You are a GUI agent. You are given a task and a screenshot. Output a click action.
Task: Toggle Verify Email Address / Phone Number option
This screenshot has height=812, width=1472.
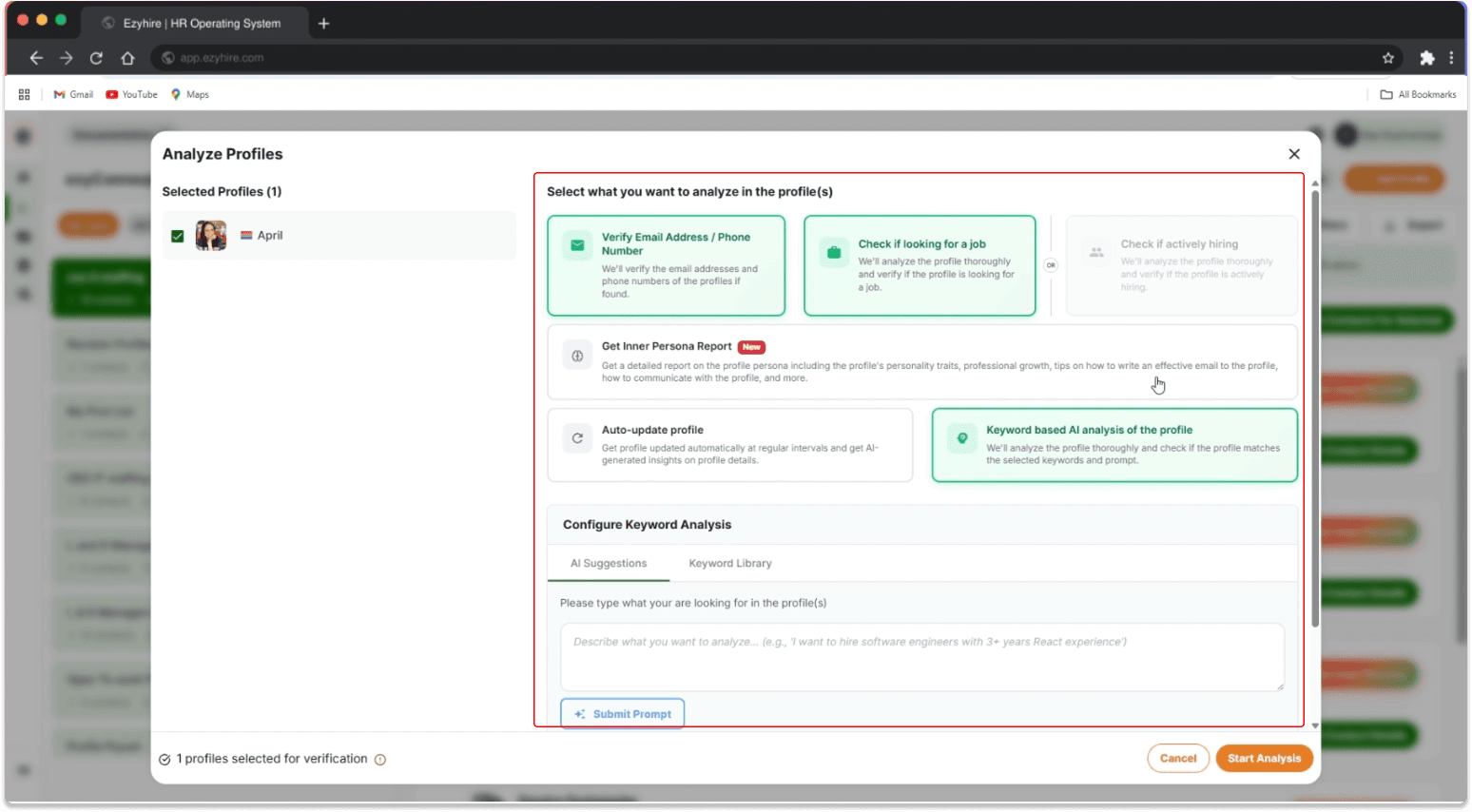click(666, 265)
